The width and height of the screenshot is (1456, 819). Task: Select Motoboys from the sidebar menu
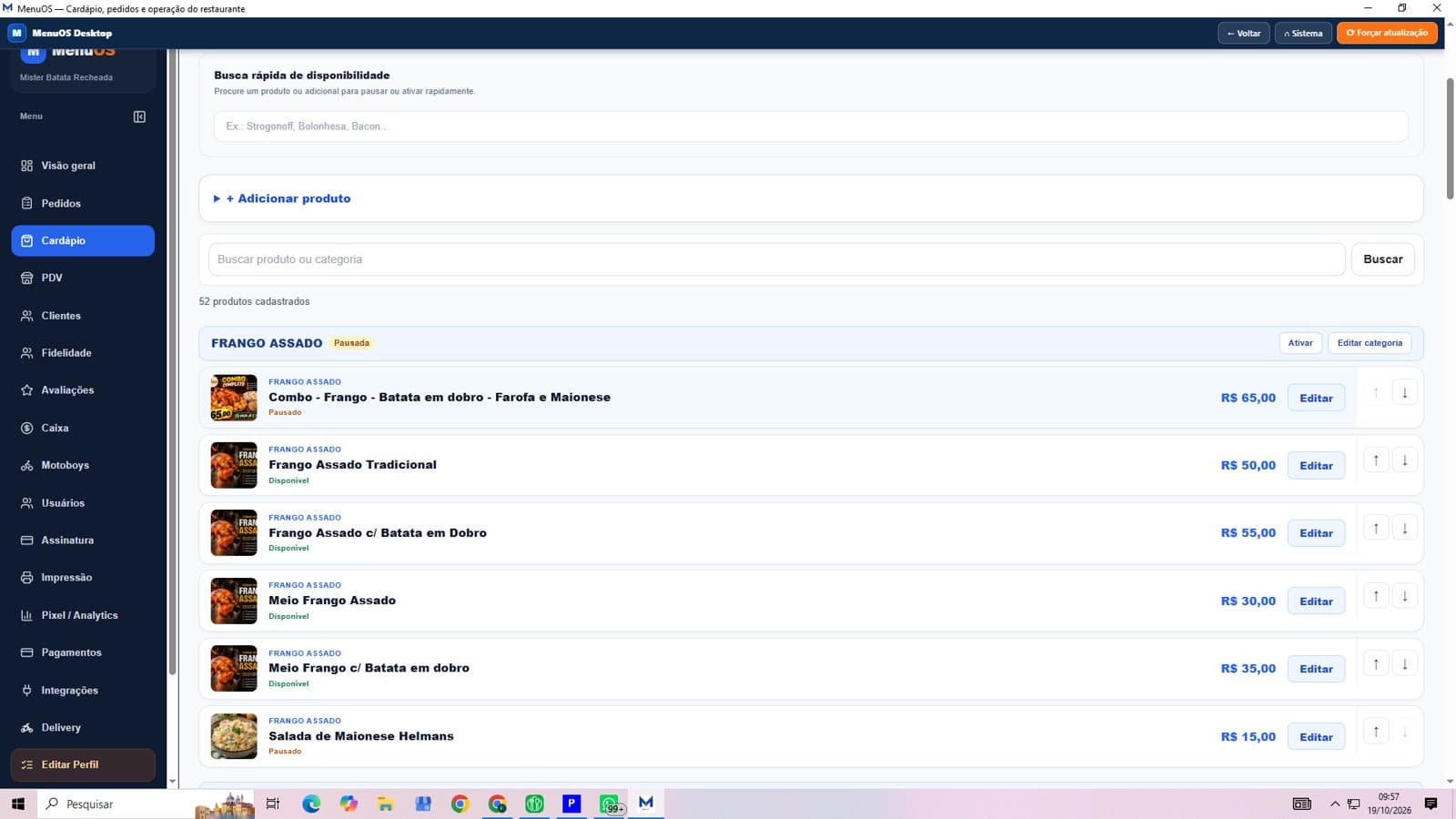(83, 465)
